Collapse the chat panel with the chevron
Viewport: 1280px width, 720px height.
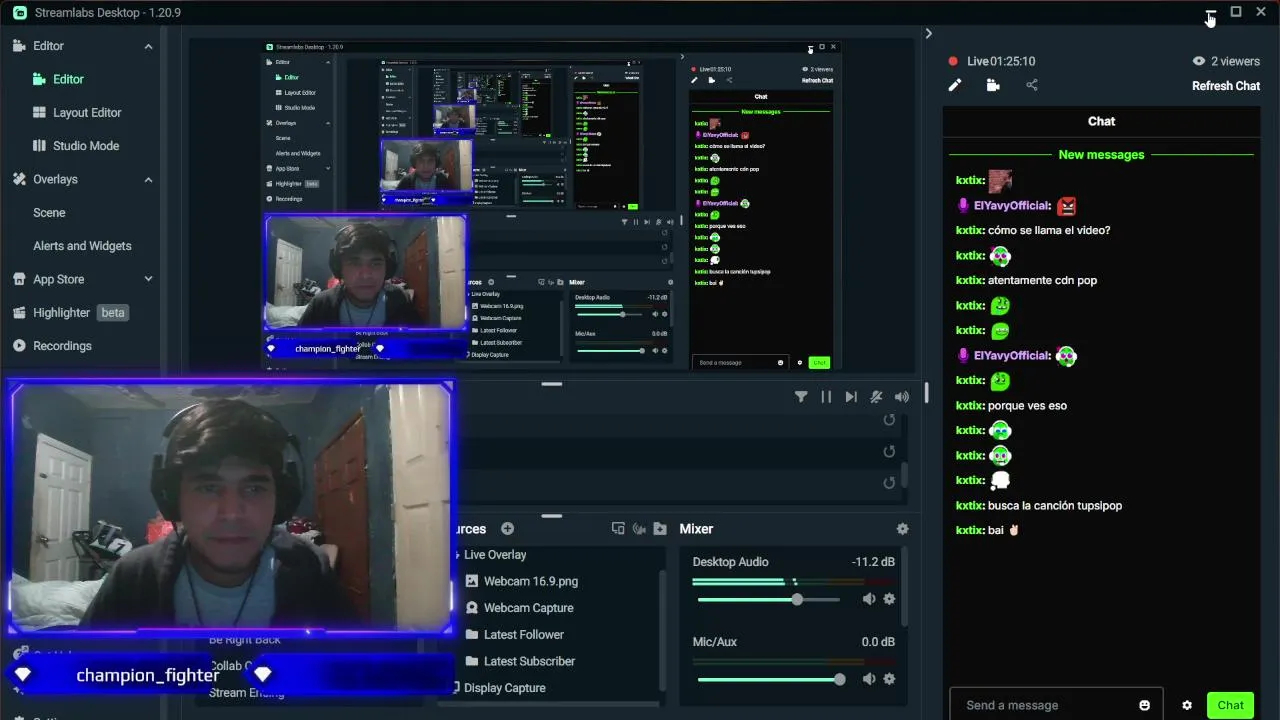coord(928,34)
